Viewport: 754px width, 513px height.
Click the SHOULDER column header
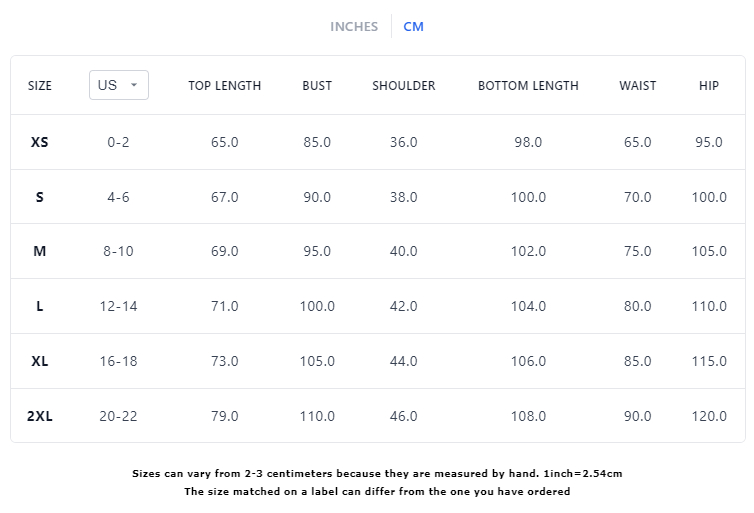point(404,86)
